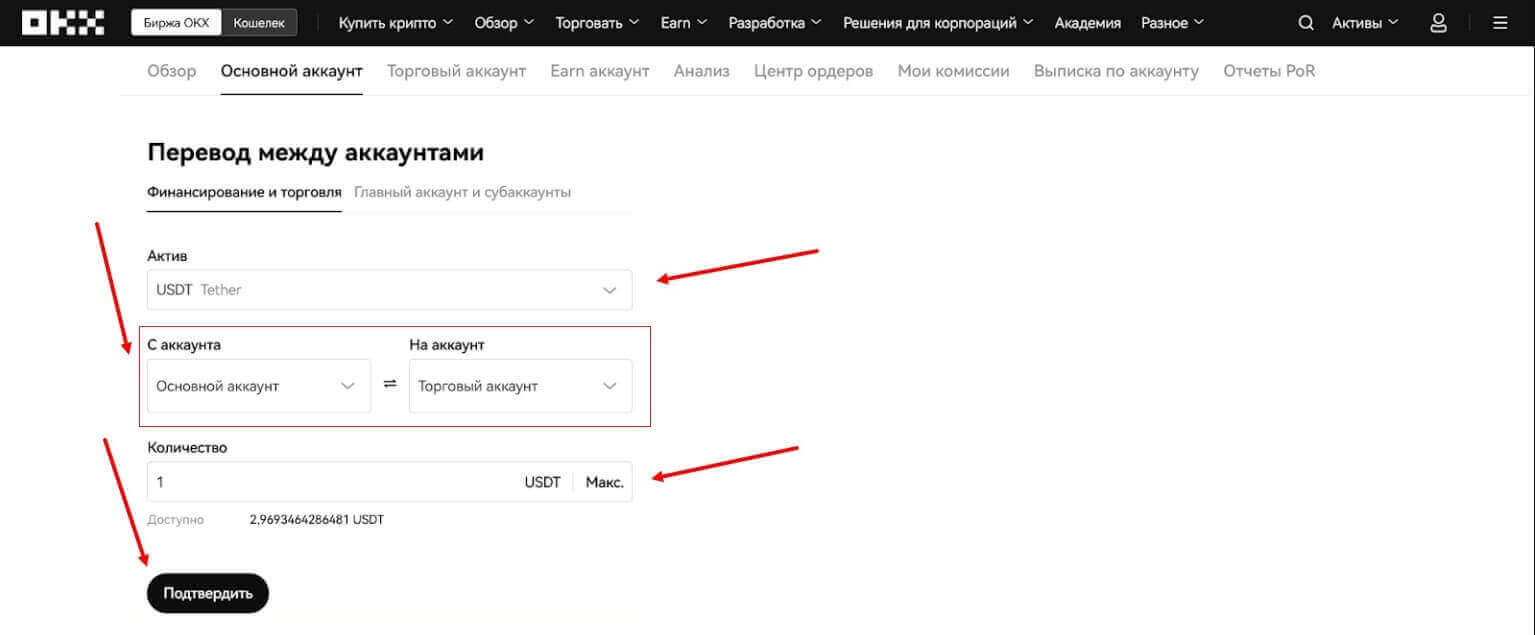Switch to Кошелек mode

[259, 23]
